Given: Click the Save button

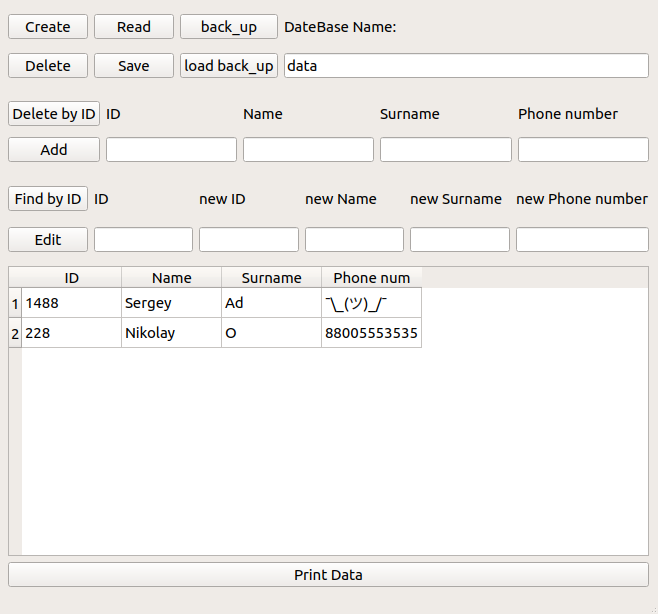Looking at the screenshot, I should 134,65.
